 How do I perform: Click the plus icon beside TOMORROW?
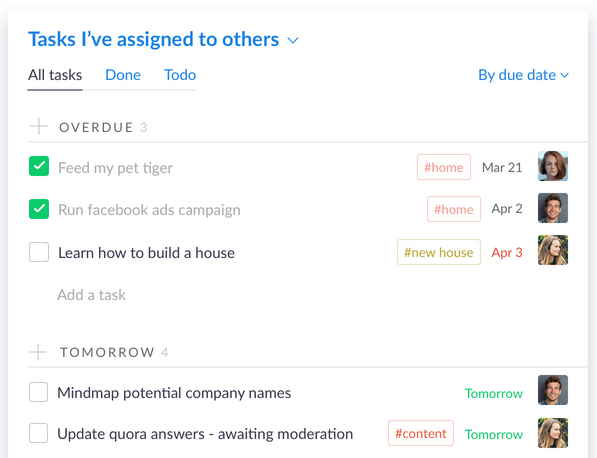38,352
